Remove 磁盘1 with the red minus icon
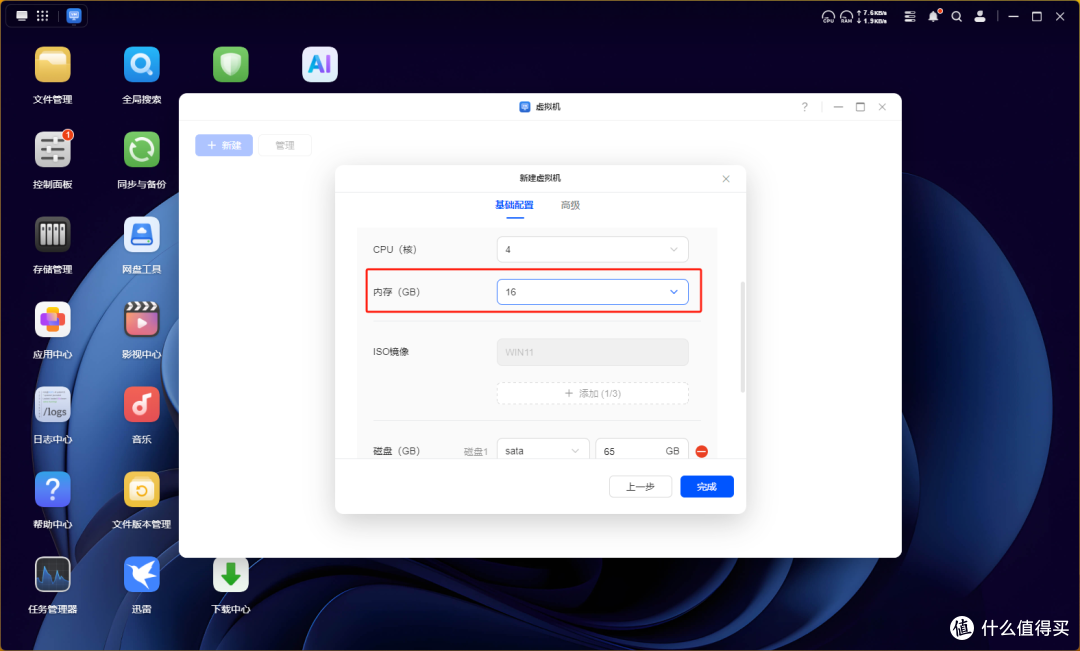 [x=701, y=451]
